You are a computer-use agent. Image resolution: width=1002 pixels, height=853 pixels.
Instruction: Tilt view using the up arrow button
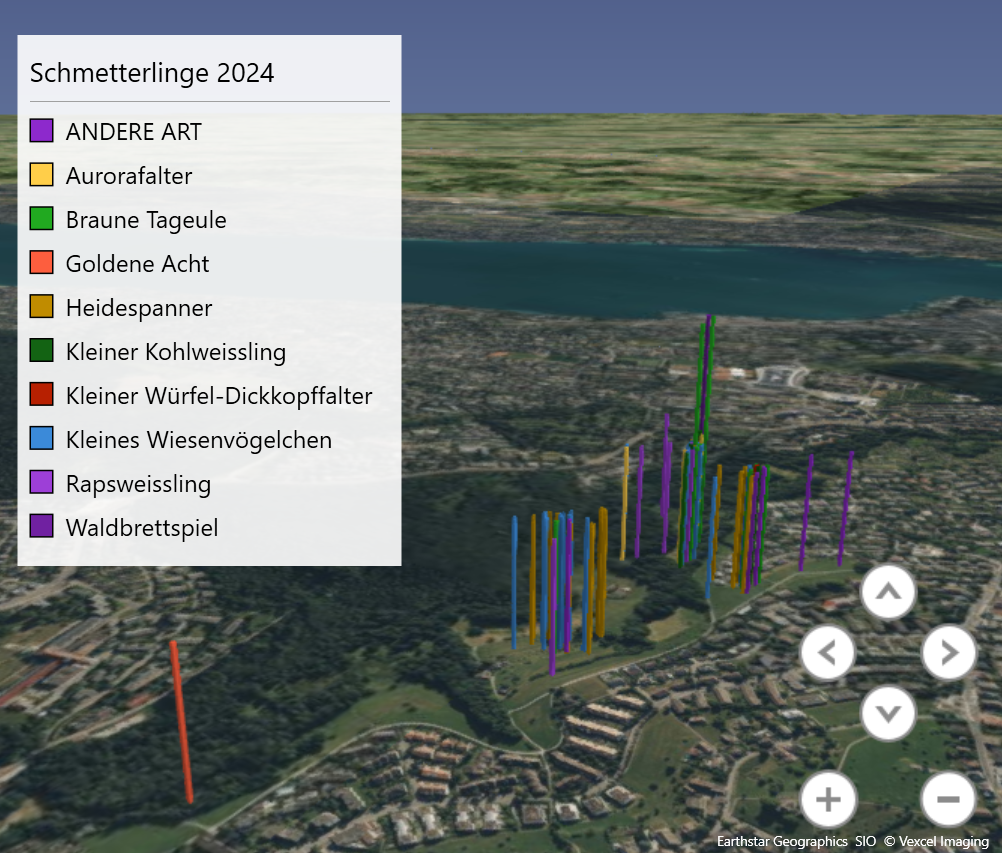coord(888,592)
